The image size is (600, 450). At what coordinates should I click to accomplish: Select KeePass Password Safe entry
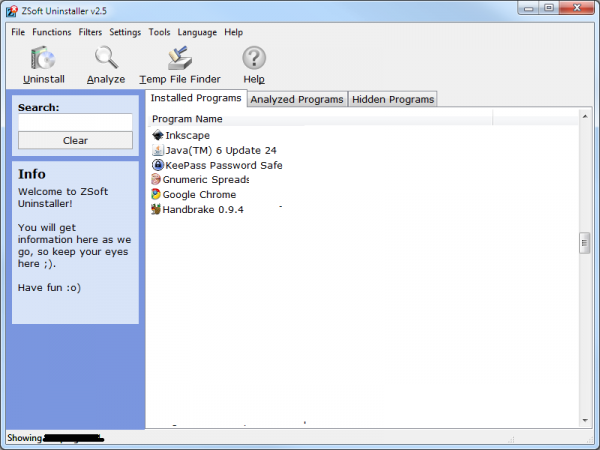click(224, 165)
